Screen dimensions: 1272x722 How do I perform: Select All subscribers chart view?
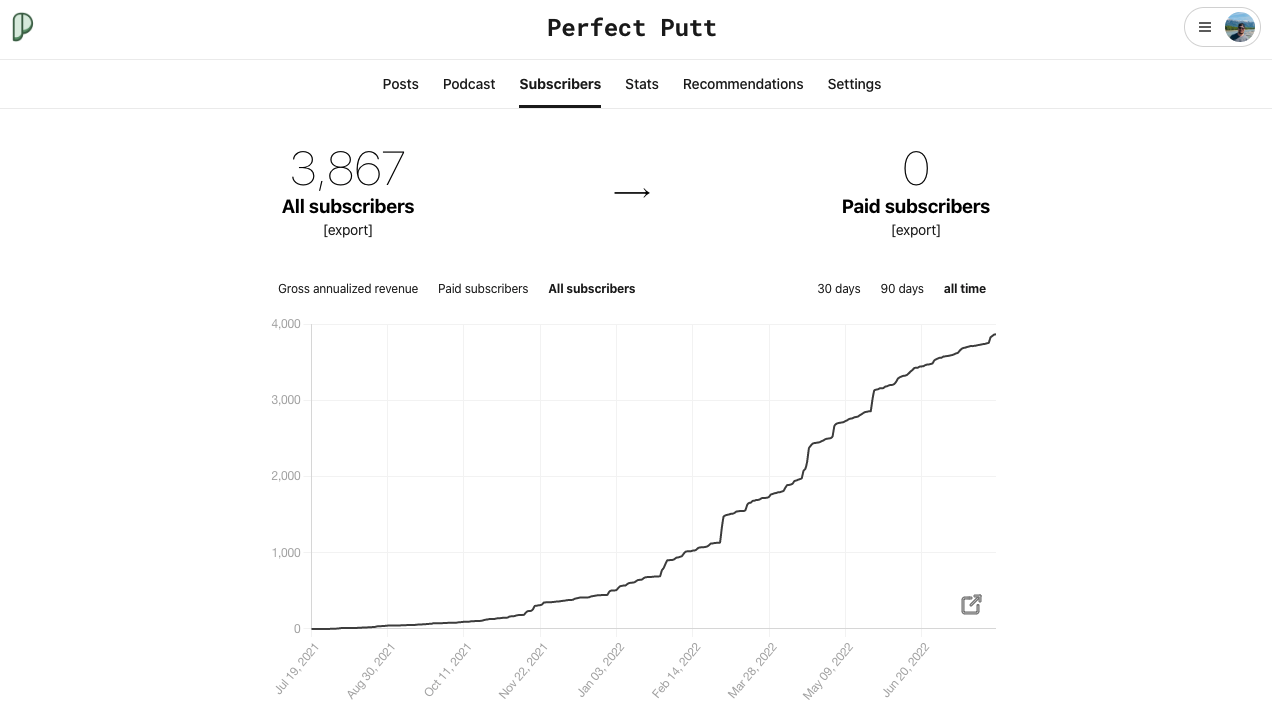click(592, 289)
